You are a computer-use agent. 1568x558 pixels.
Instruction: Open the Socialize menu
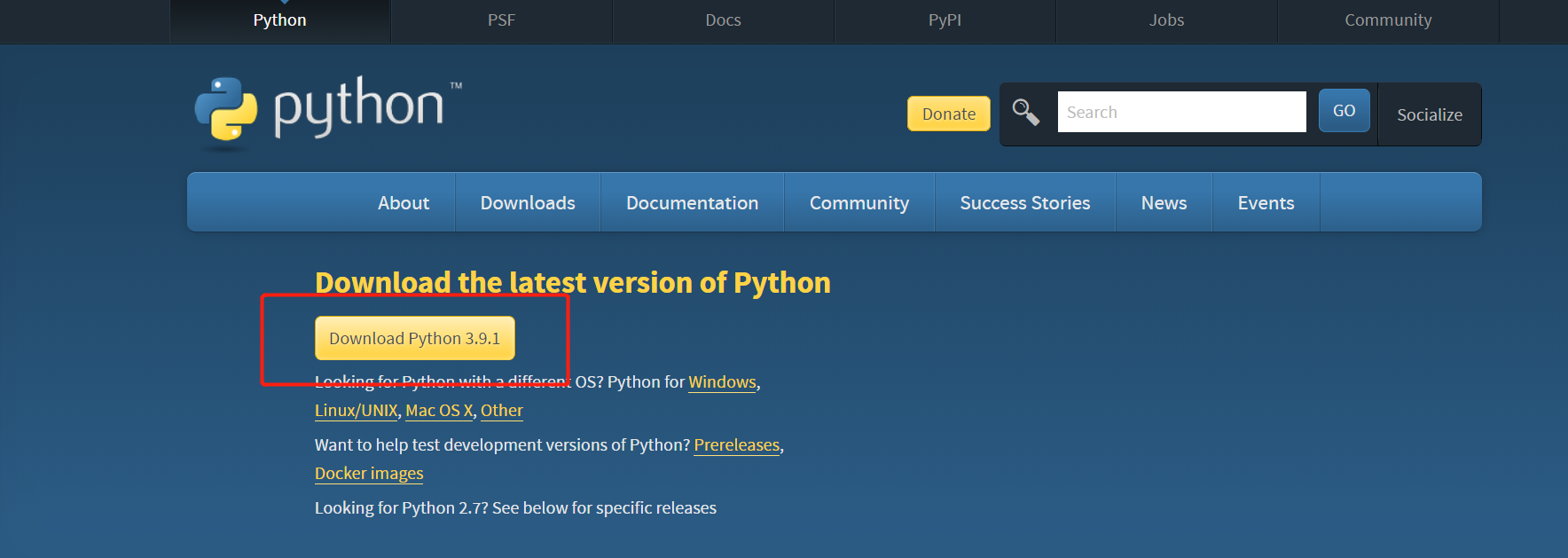coord(1430,114)
